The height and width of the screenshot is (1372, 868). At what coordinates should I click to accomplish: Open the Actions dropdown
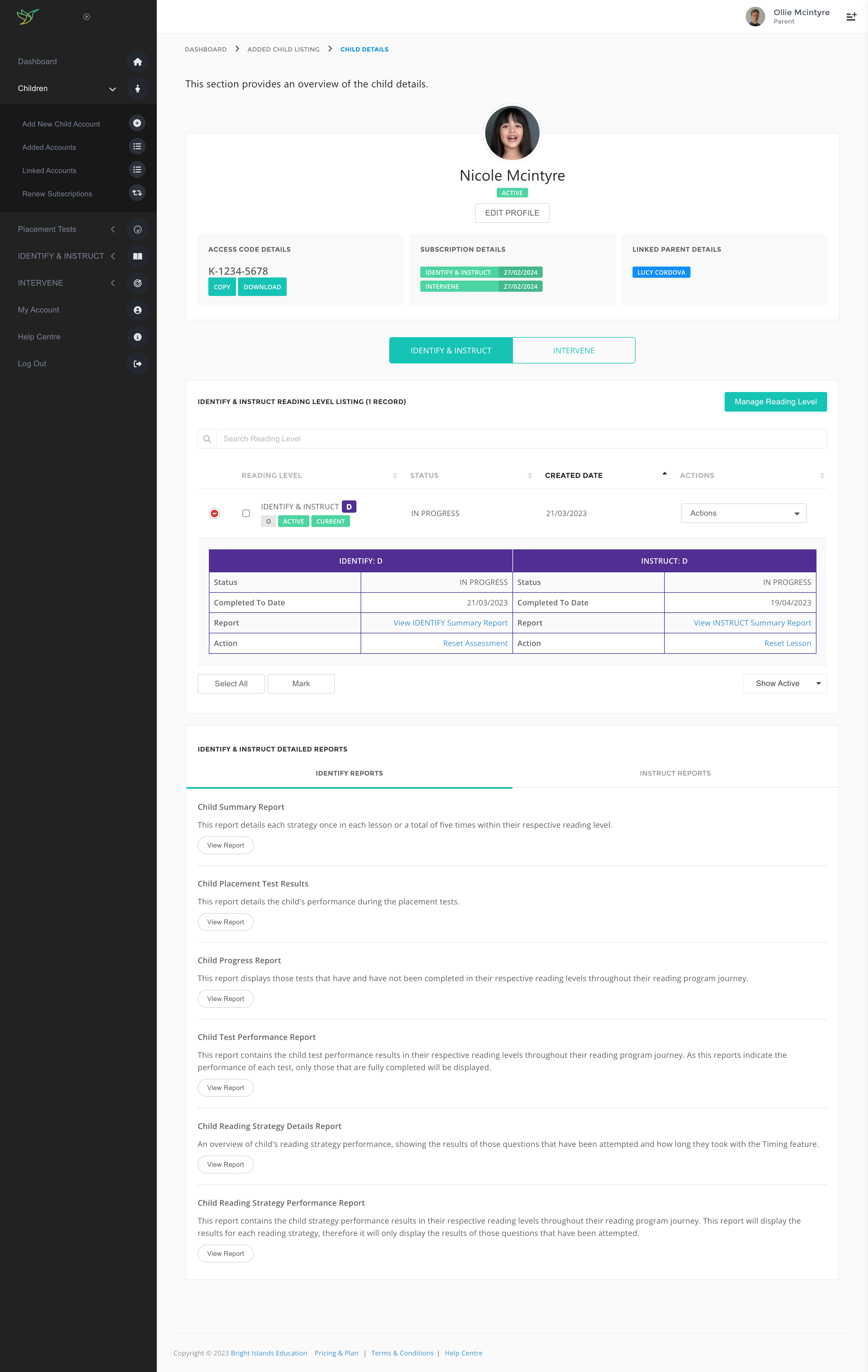(x=743, y=513)
